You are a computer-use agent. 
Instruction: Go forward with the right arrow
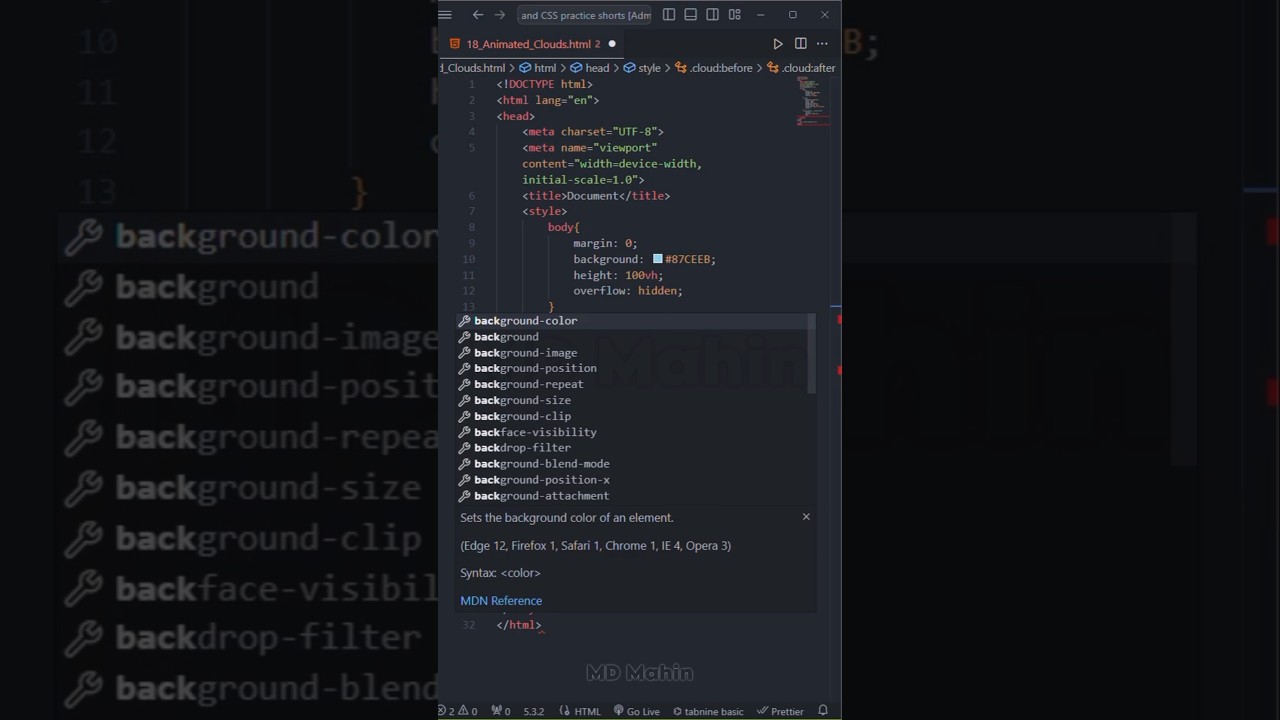pyautogui.click(x=500, y=15)
